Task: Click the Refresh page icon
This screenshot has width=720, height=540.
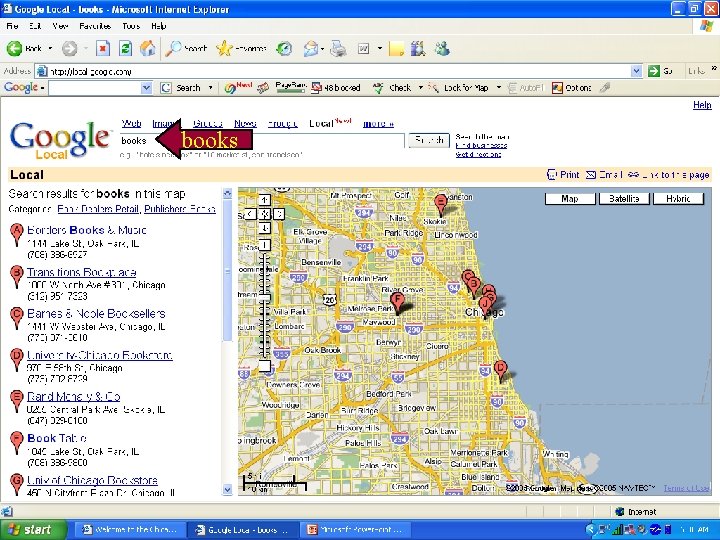Action: (x=125, y=48)
